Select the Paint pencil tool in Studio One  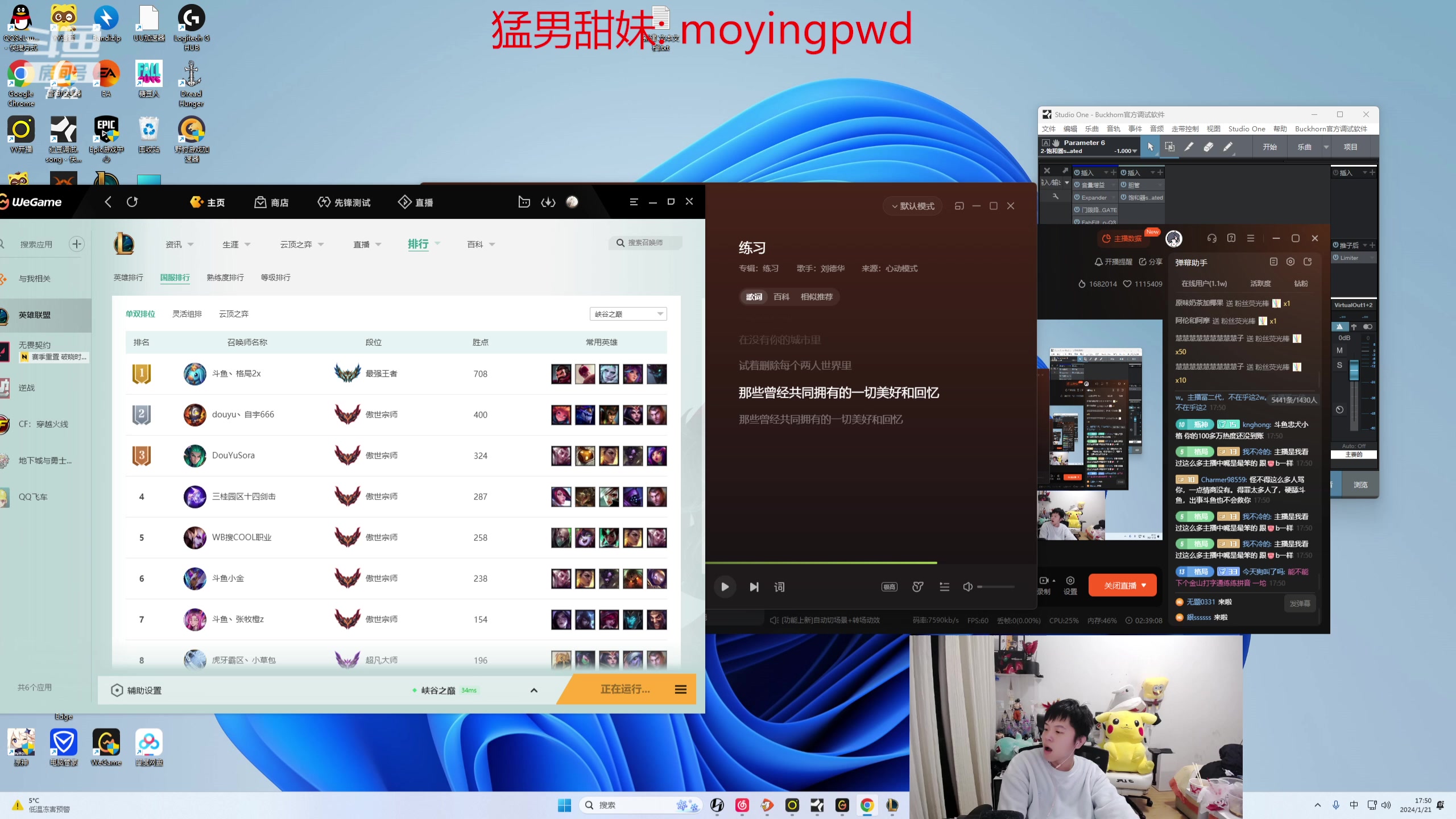click(x=1228, y=147)
